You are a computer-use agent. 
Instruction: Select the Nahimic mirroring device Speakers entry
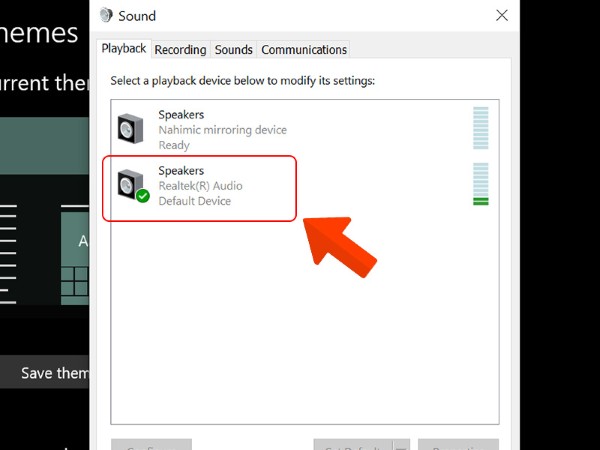point(222,129)
